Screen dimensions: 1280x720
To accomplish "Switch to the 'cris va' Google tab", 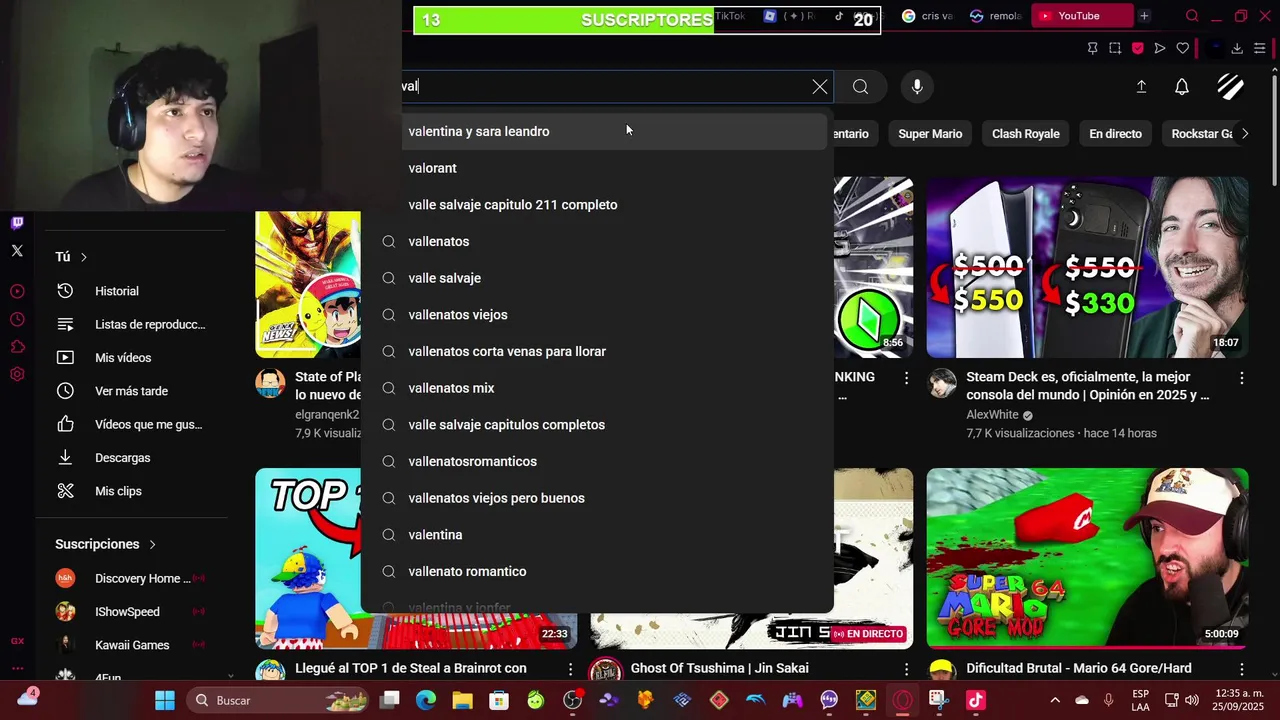I will click(x=927, y=16).
